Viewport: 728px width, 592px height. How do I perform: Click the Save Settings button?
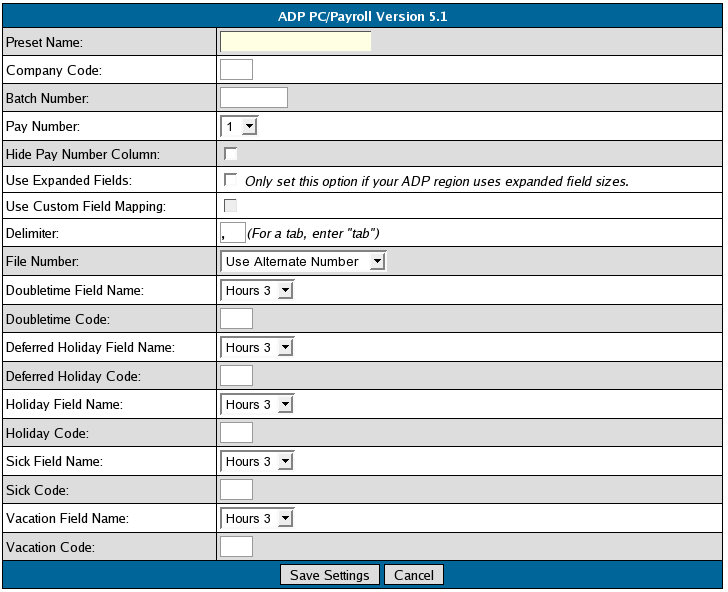330,575
